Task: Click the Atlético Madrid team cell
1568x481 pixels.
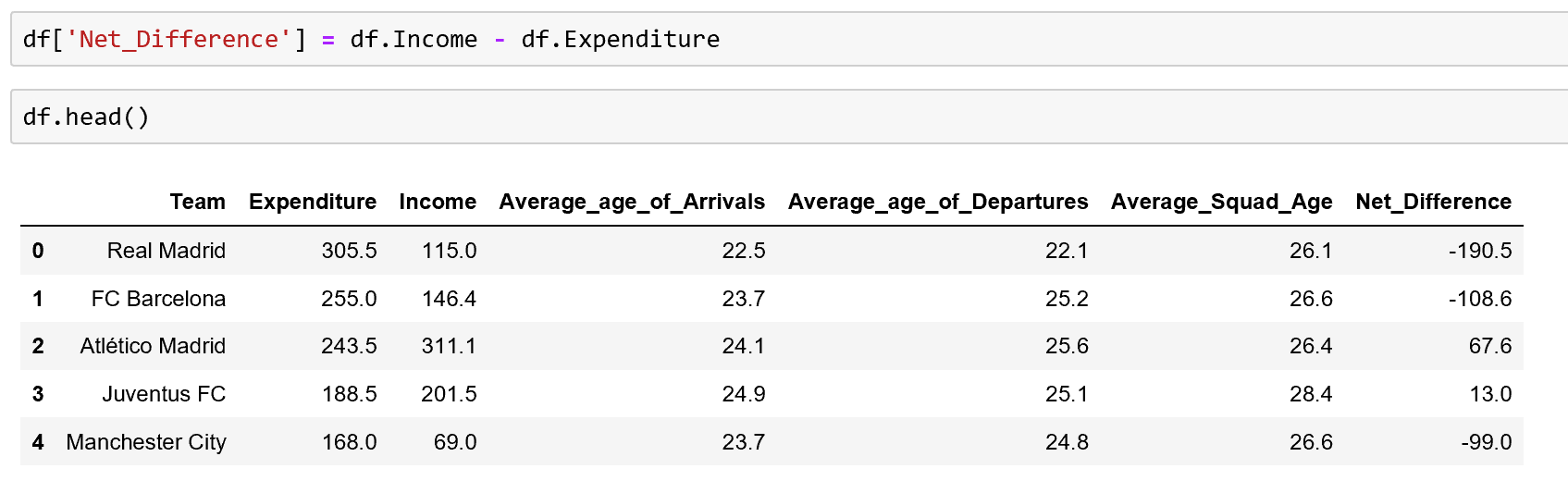Action: [153, 346]
